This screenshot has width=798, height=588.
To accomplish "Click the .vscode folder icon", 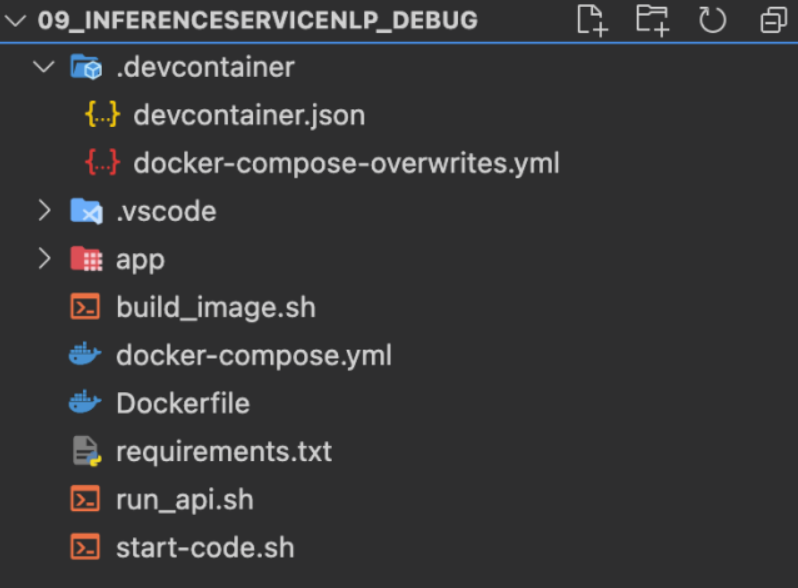I will coord(86,211).
